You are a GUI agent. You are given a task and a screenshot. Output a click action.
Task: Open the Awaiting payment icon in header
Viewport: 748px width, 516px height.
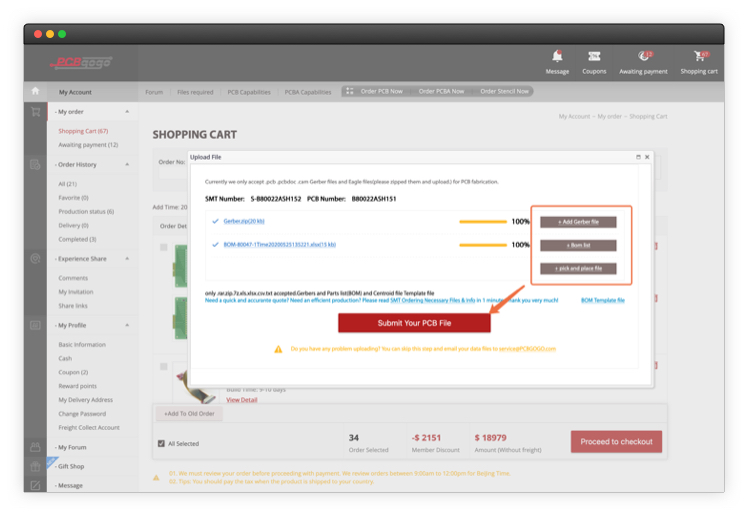pyautogui.click(x=644, y=56)
